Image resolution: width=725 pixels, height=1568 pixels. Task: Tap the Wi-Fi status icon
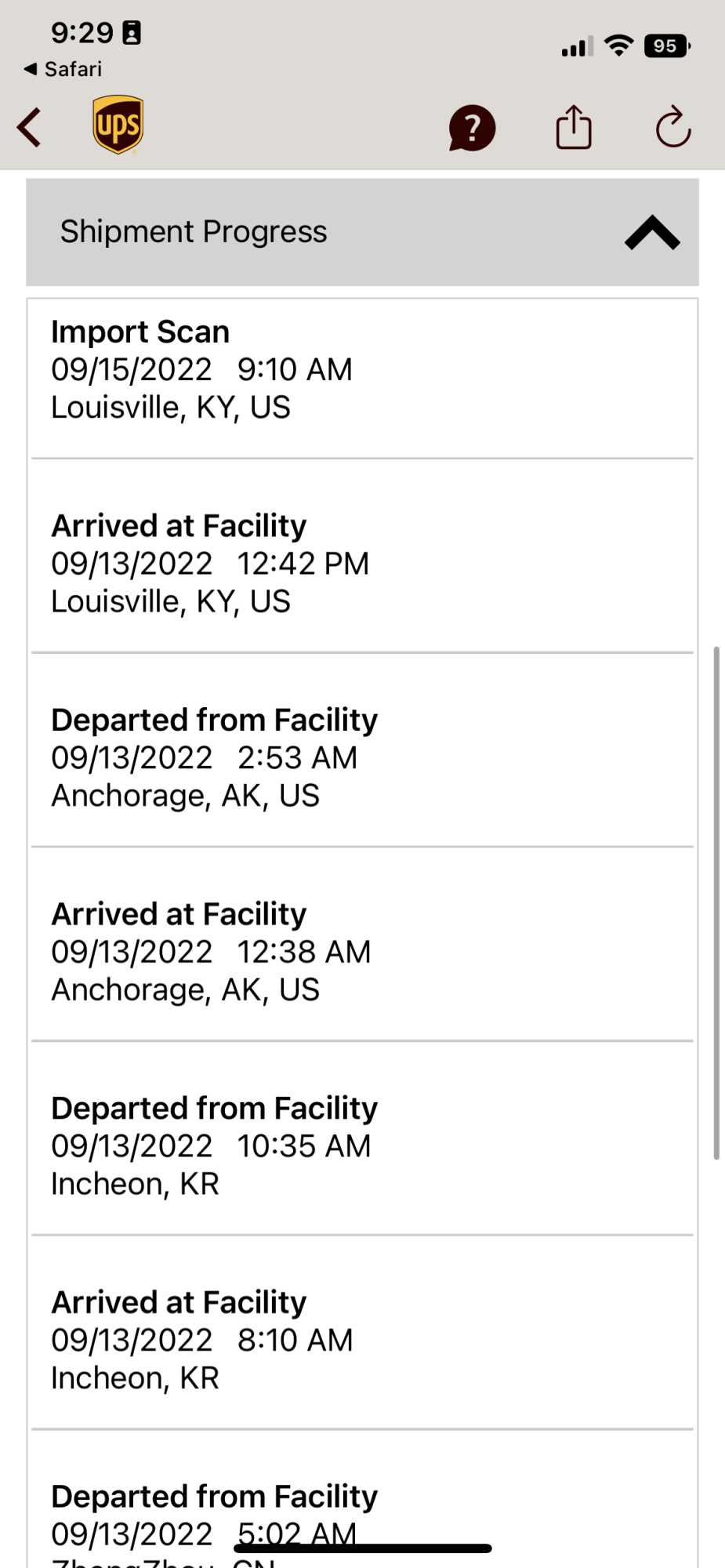(619, 46)
